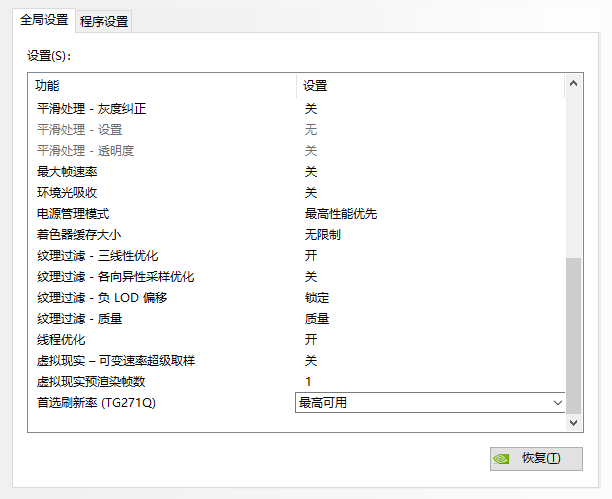
Task: Click the 恢复 restore button
Action: click(536, 458)
